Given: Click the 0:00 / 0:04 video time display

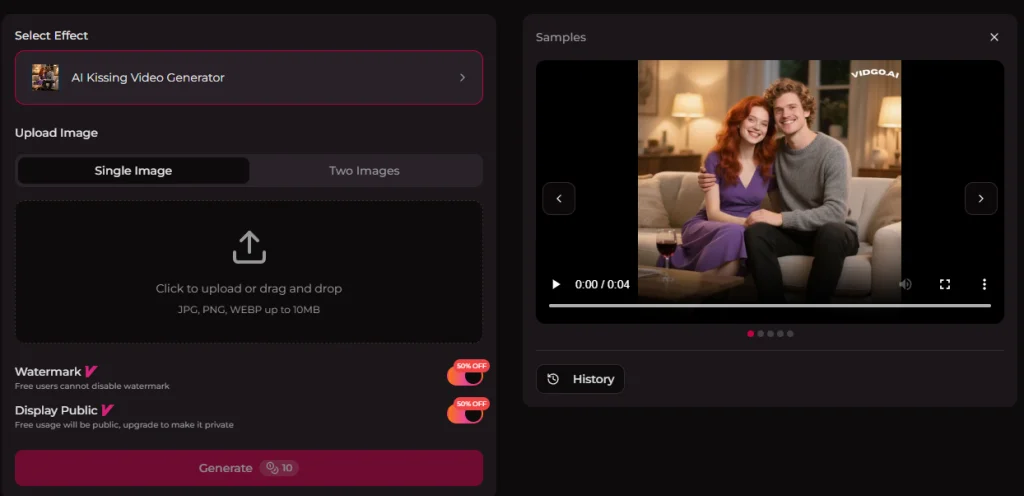Looking at the screenshot, I should coord(602,285).
